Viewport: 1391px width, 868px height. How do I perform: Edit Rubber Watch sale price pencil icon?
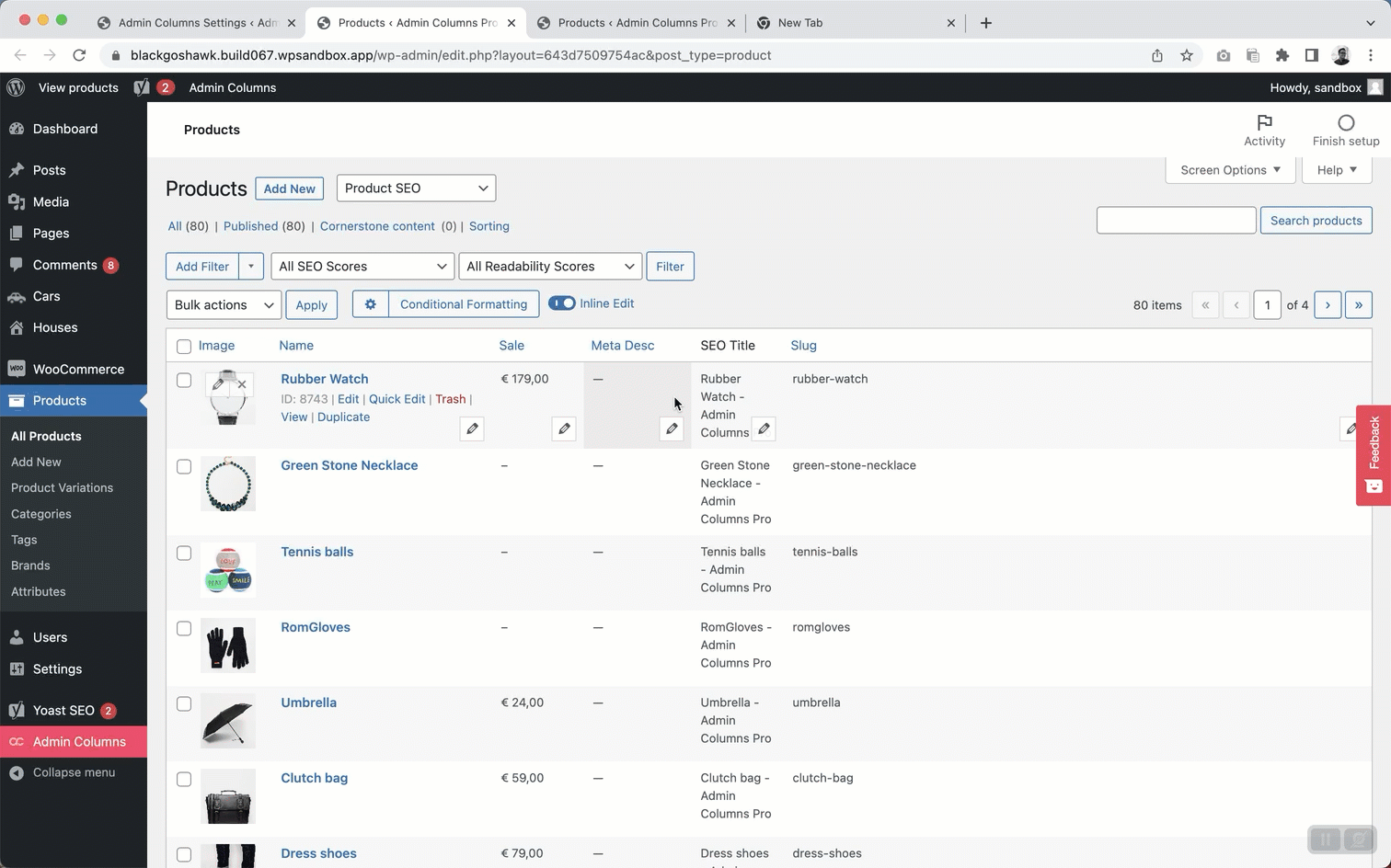564,428
